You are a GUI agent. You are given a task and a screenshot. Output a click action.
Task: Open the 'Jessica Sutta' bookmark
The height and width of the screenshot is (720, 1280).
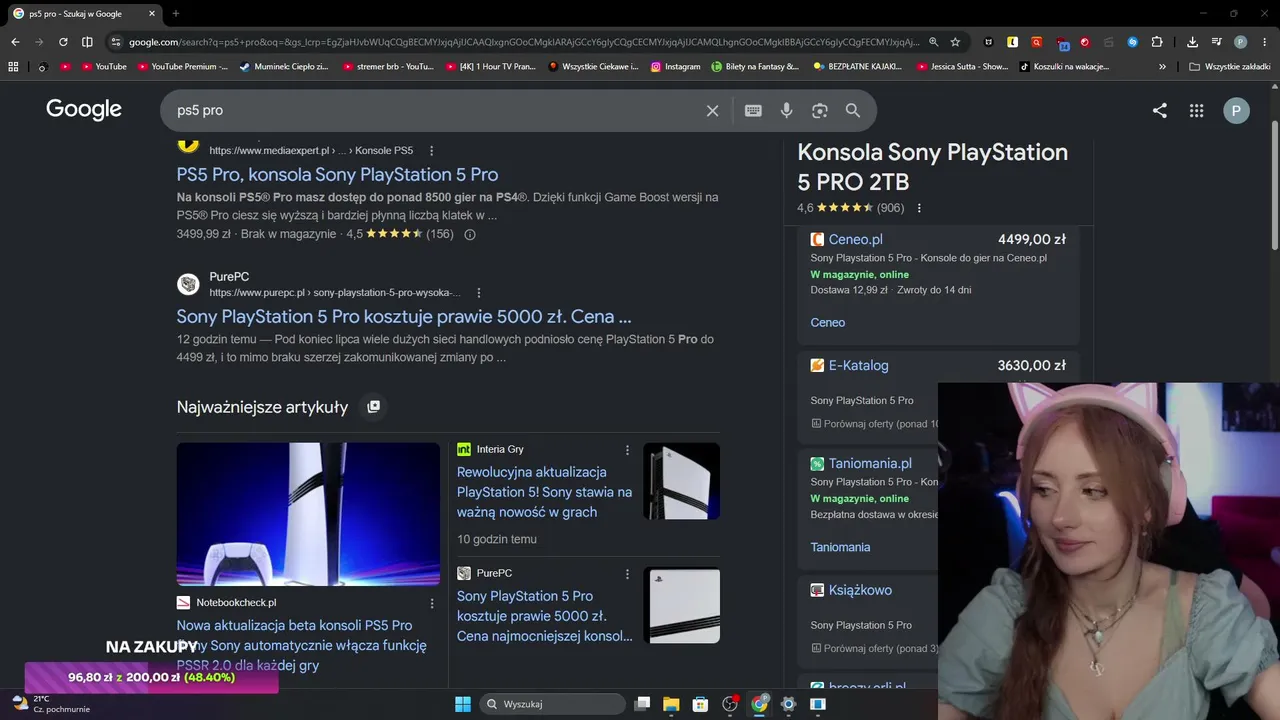click(961, 67)
